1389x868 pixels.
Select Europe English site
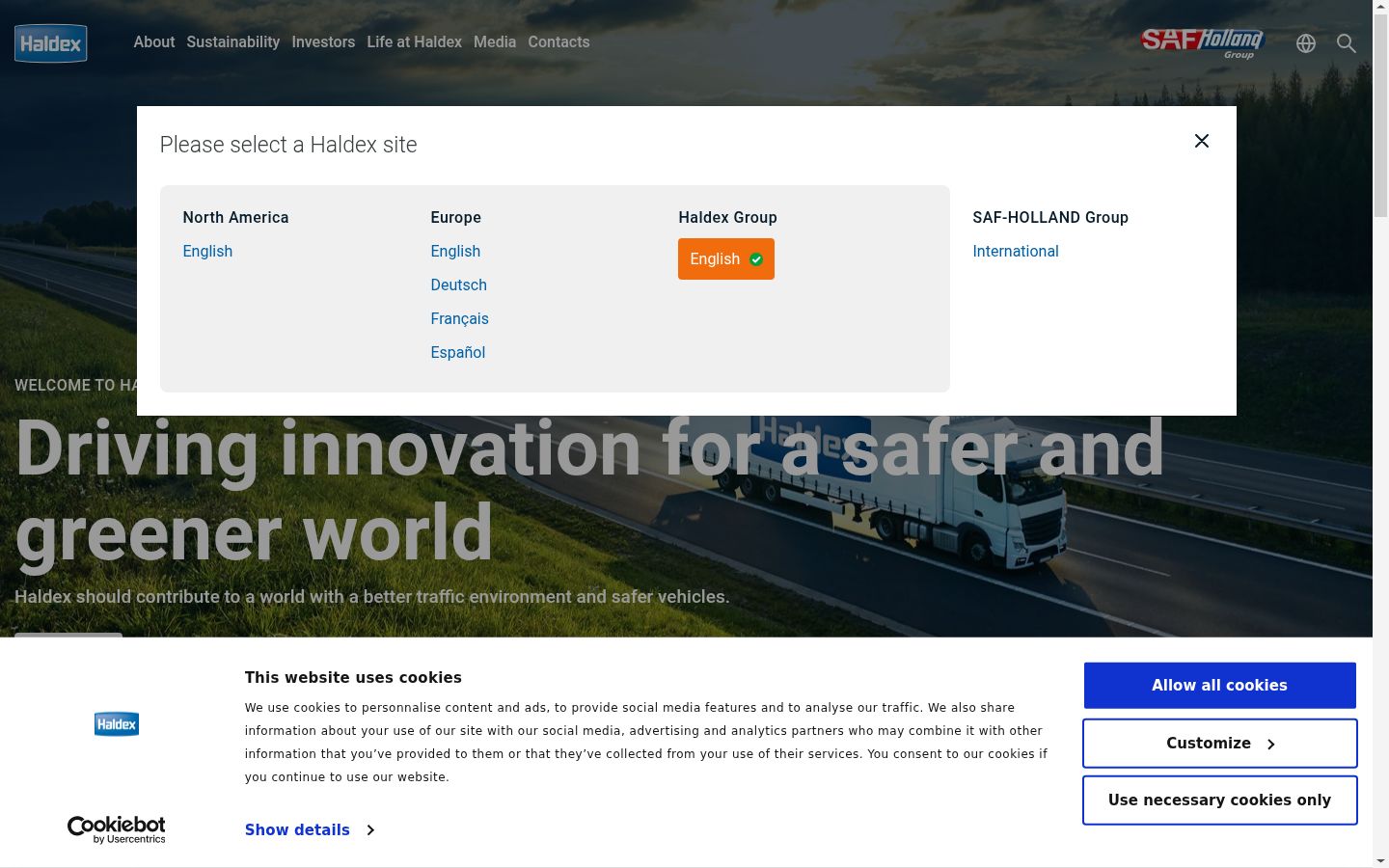tap(455, 252)
